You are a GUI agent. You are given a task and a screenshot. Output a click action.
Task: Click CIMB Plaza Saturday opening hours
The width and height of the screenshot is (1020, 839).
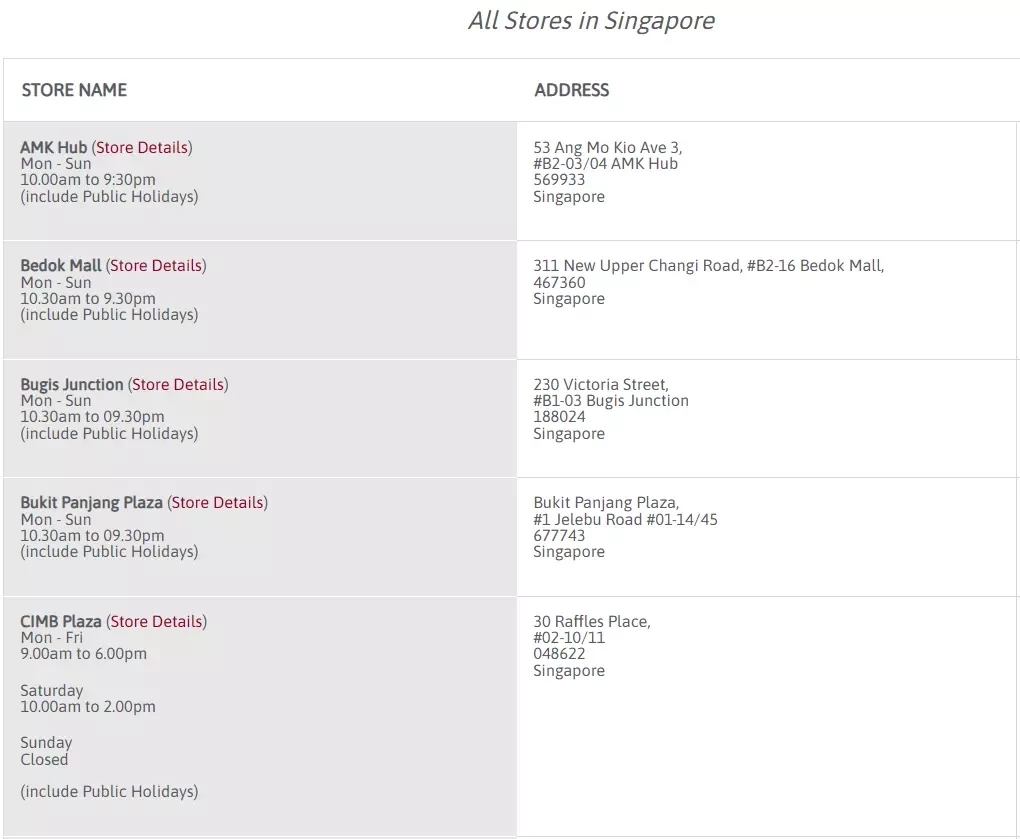[x=88, y=699]
